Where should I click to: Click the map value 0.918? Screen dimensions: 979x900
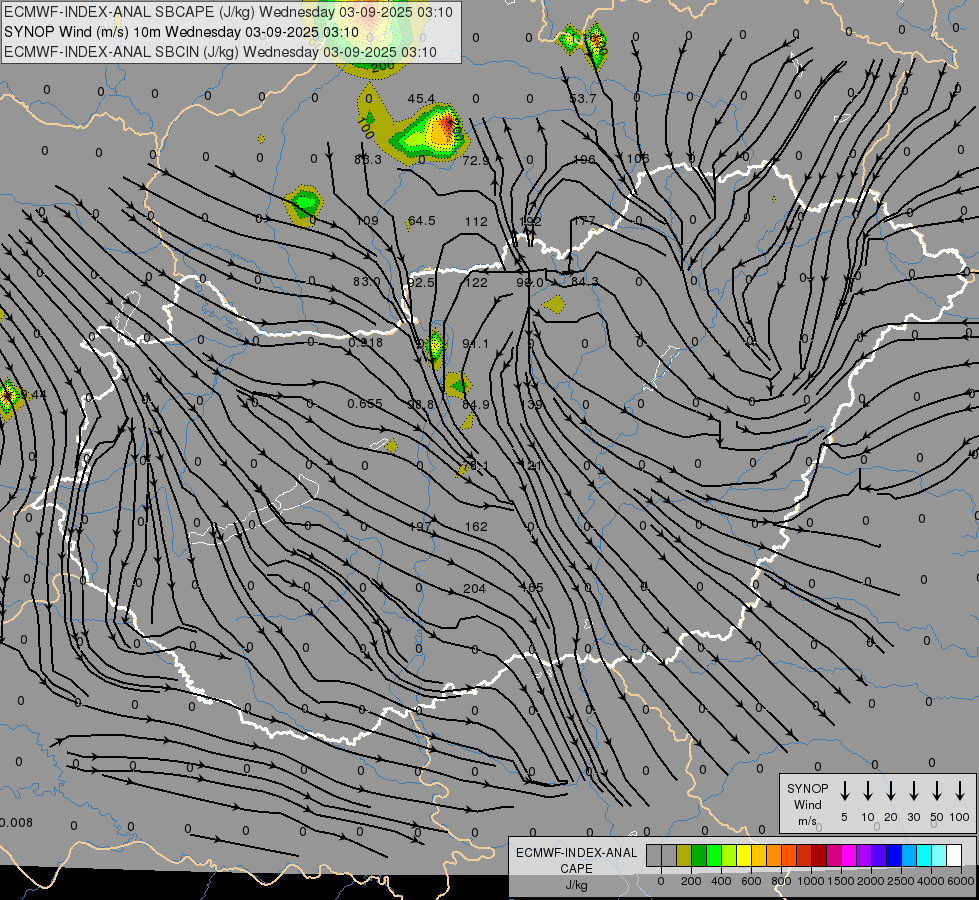tap(365, 342)
